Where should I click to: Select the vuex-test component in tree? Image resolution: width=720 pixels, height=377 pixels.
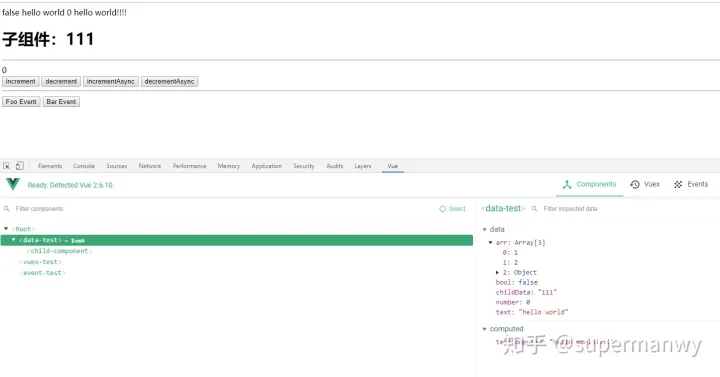[40, 262]
